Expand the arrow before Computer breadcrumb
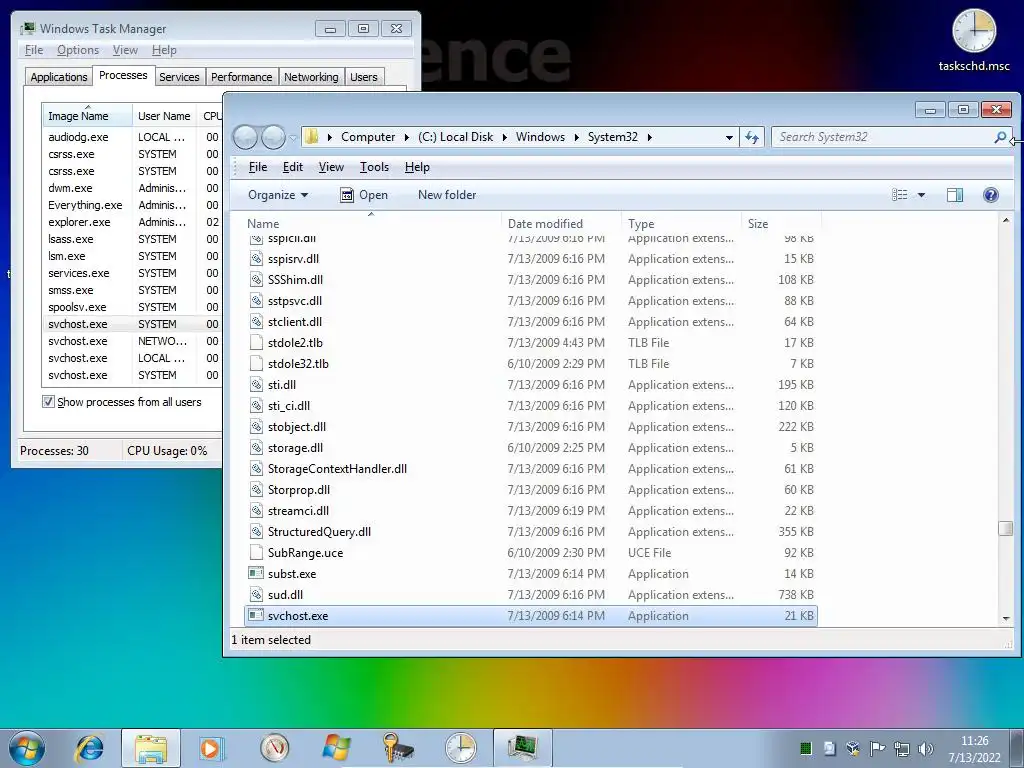Screen dimensions: 1024x768 click(x=330, y=137)
